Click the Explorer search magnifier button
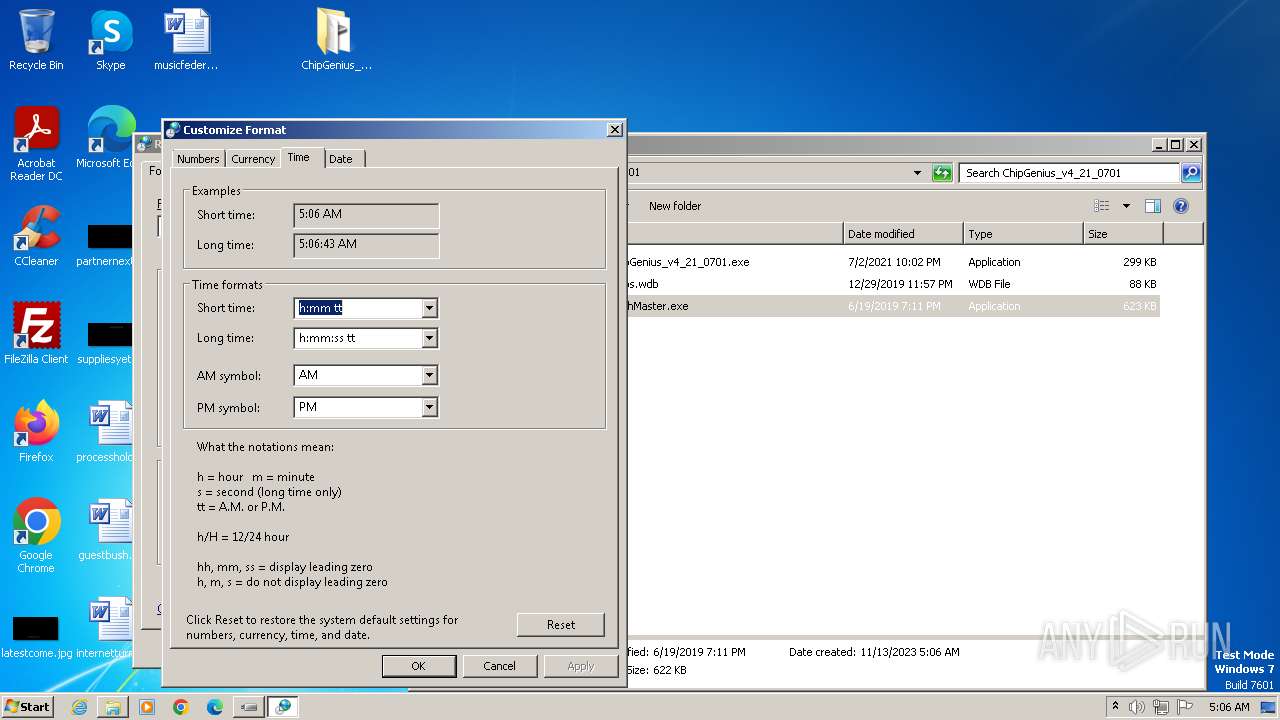Screen dimensions: 1280x720 click(1191, 173)
